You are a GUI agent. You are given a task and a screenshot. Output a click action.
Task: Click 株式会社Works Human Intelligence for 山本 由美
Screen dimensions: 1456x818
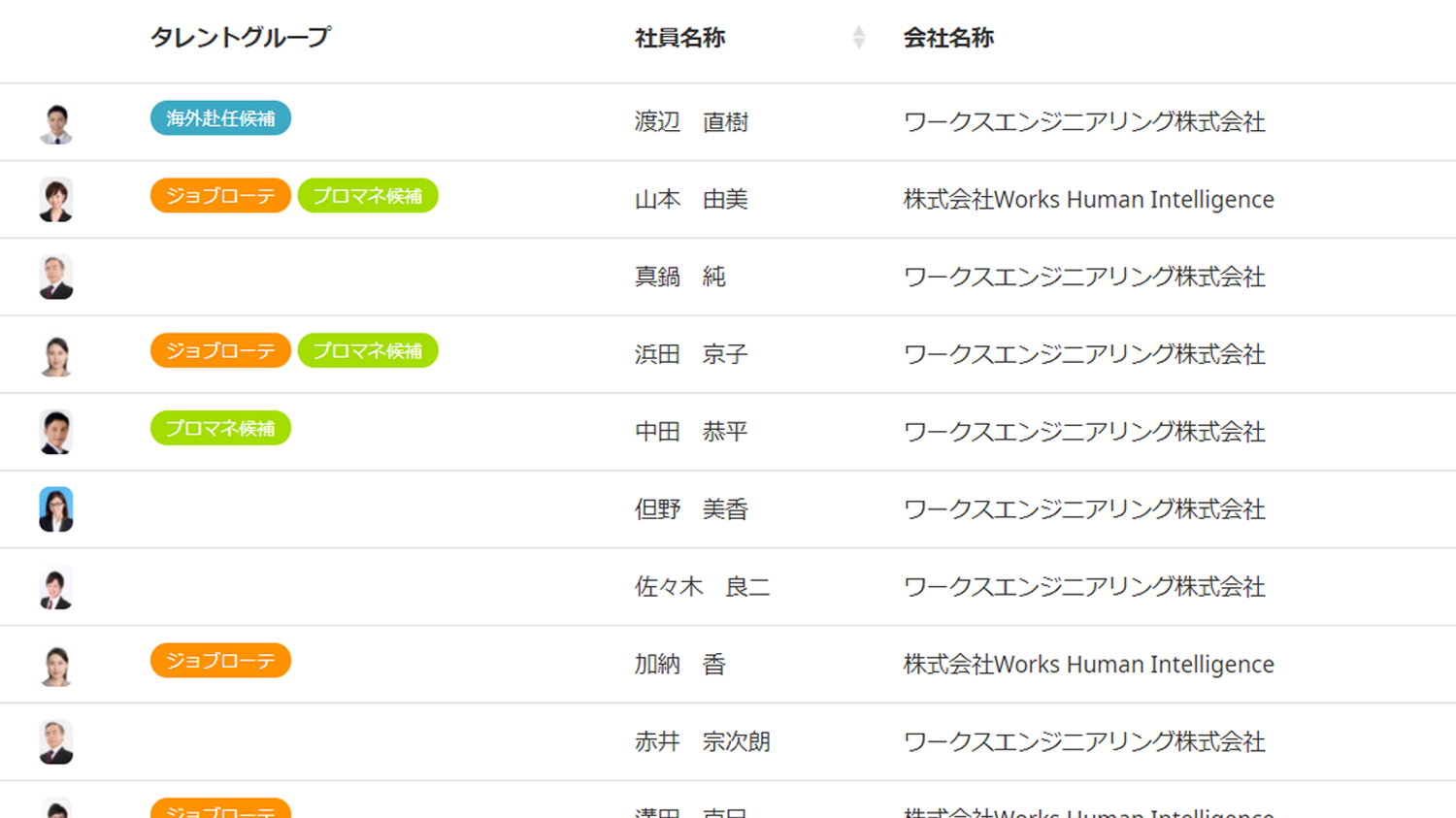point(1088,200)
